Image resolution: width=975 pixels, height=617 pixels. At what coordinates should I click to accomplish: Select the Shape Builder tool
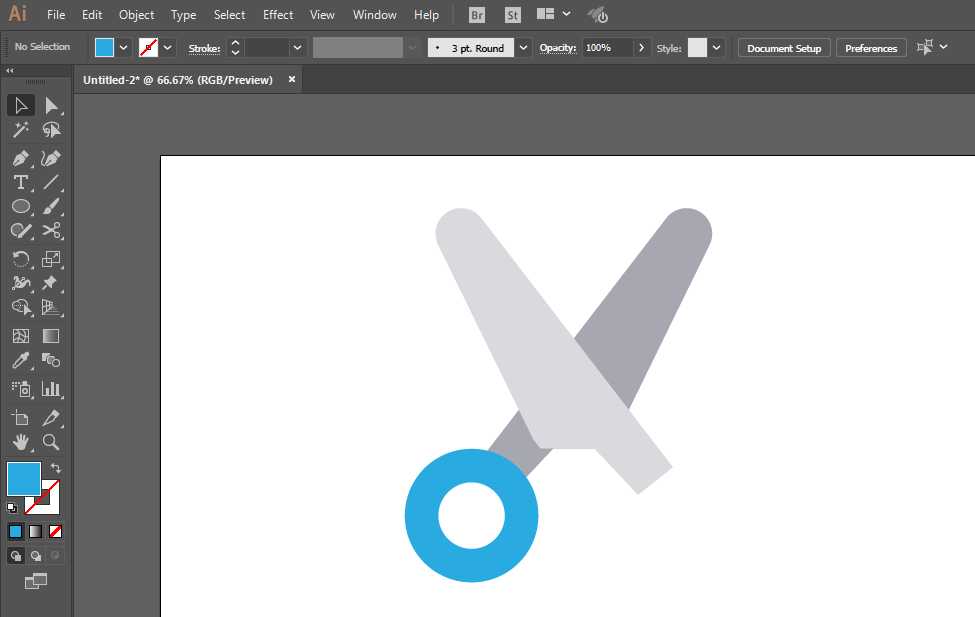21,307
